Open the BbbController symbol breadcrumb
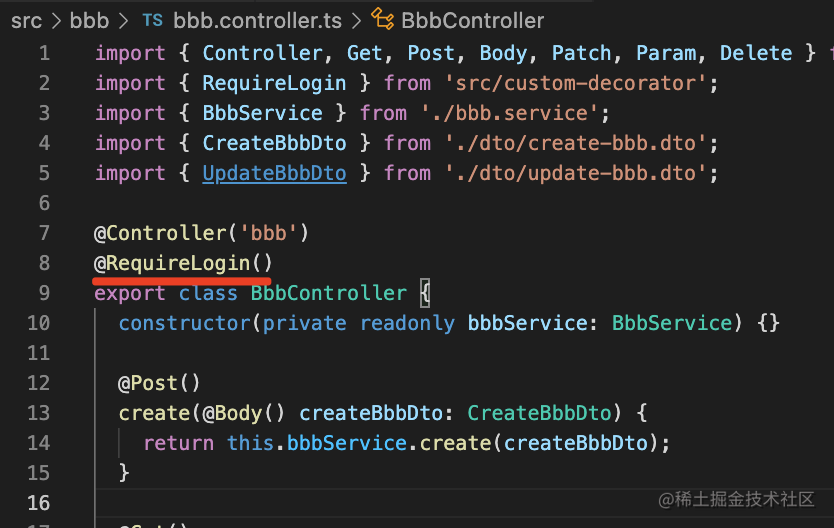 click(471, 20)
